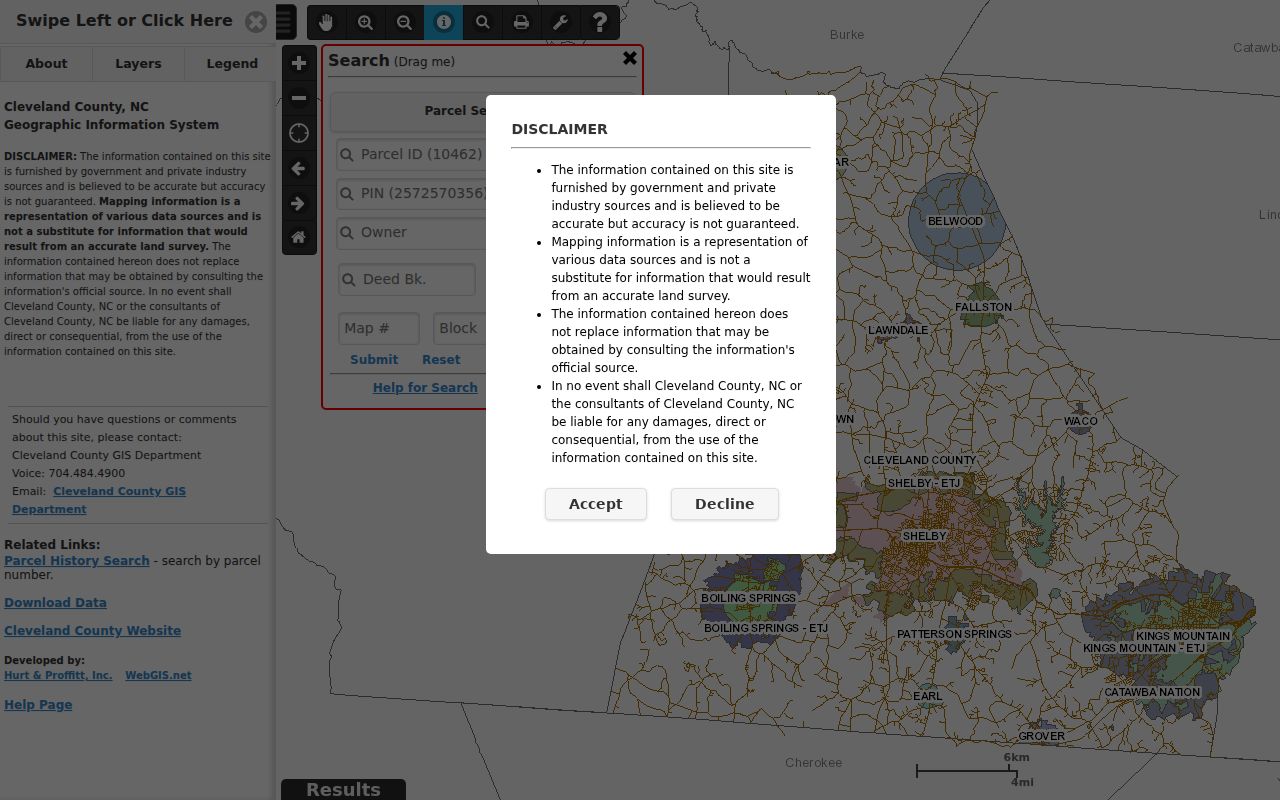Open the WebGIS.net link
Image resolution: width=1280 pixels, height=800 pixels.
point(158,675)
